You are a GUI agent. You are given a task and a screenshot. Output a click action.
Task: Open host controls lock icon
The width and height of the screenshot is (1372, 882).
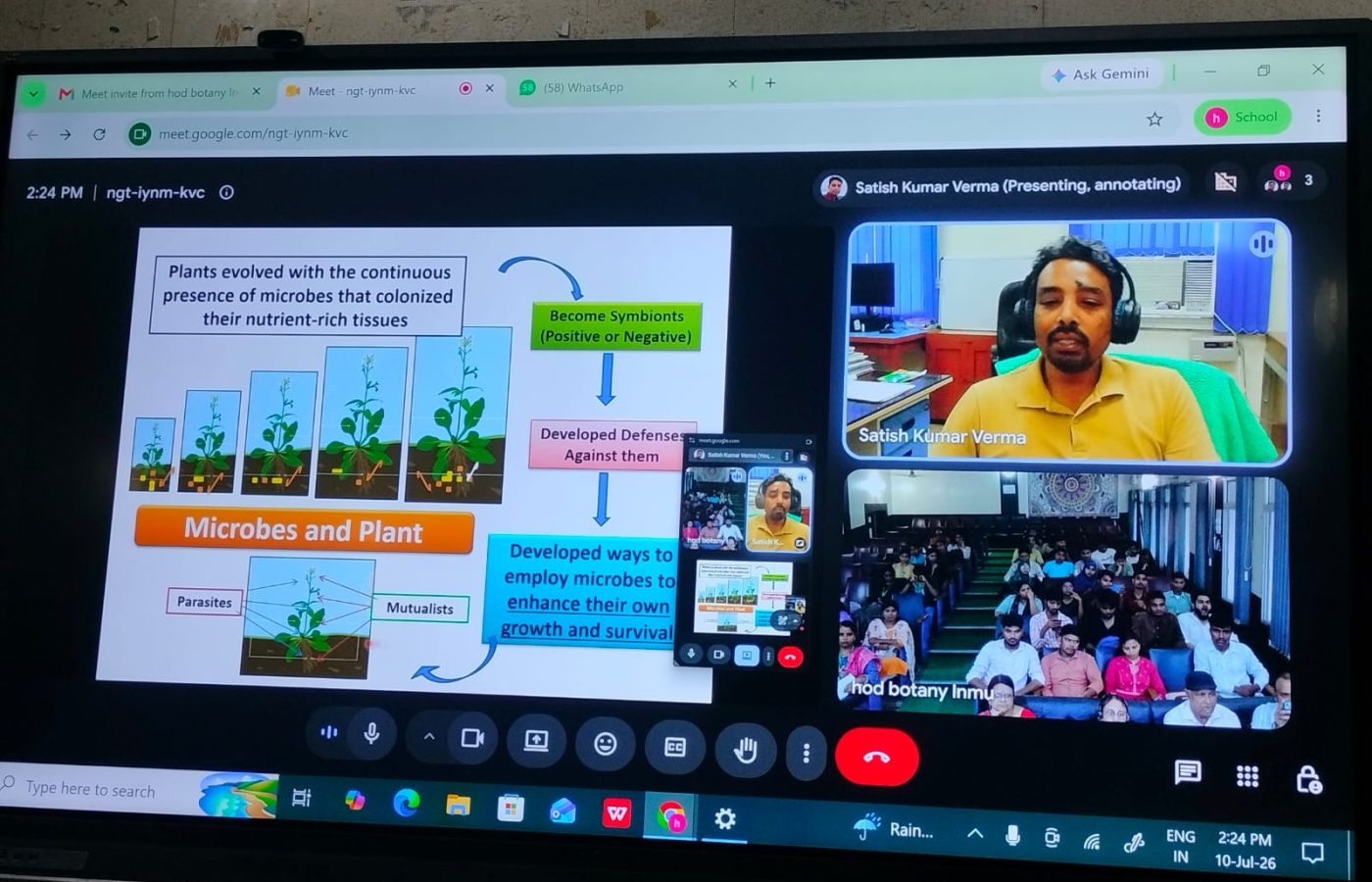(x=1308, y=779)
